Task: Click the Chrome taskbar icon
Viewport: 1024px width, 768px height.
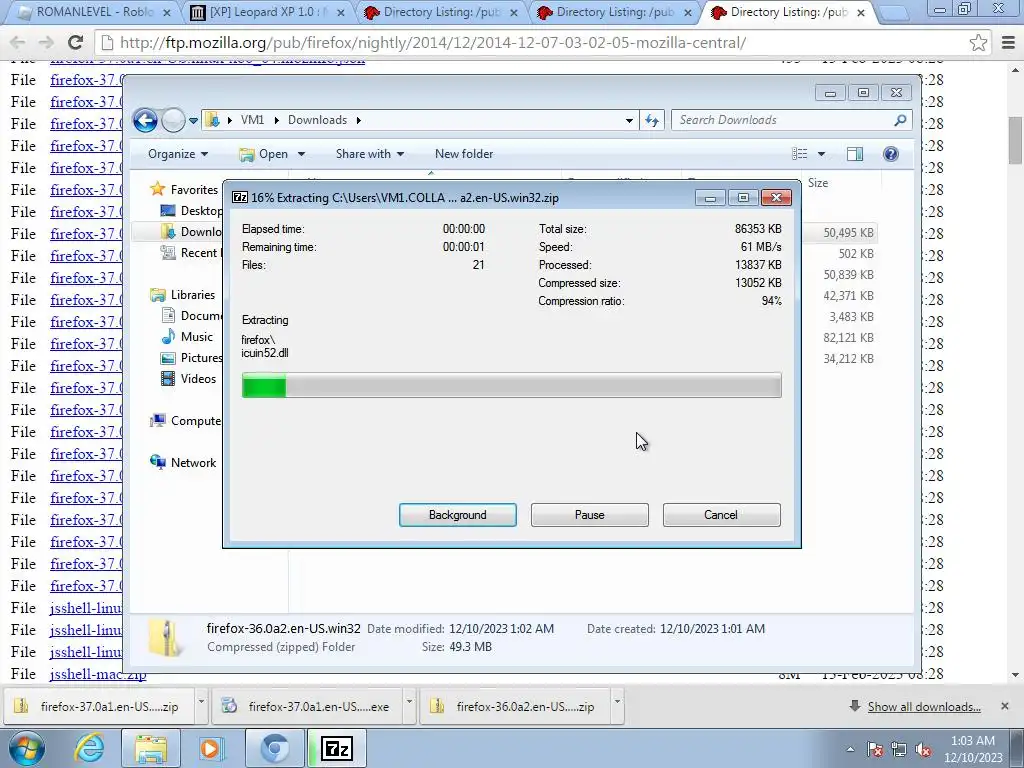Action: 274,748
